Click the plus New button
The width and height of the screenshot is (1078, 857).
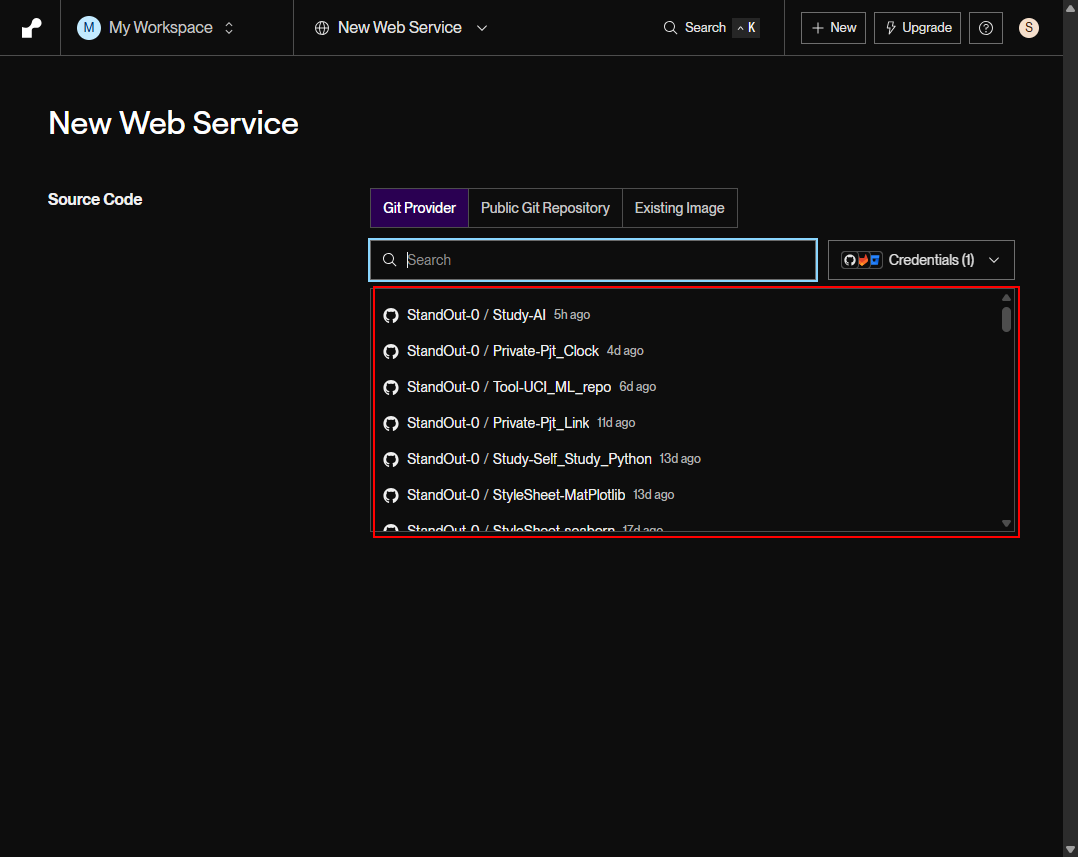click(833, 28)
